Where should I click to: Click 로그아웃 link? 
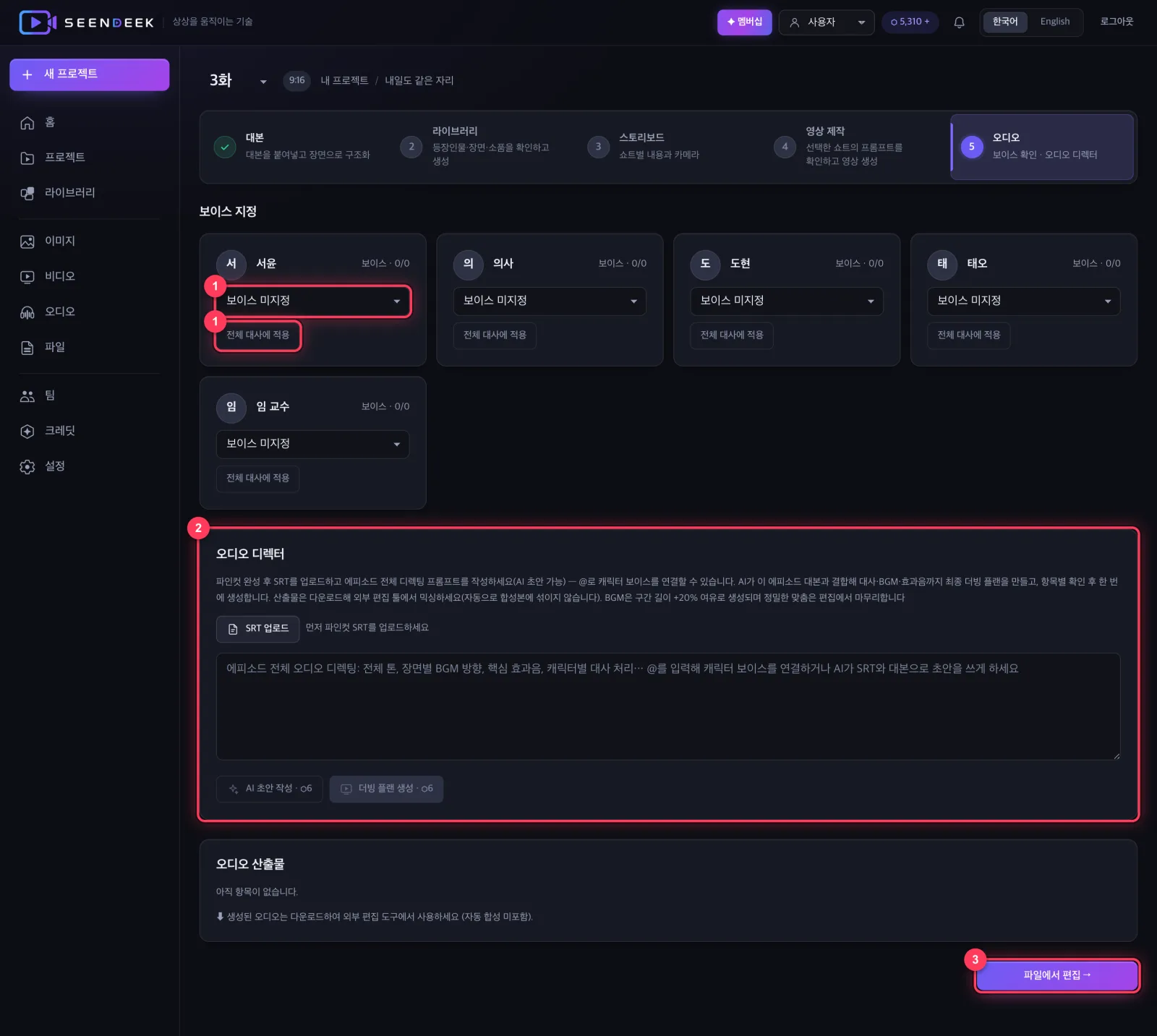(x=1117, y=22)
